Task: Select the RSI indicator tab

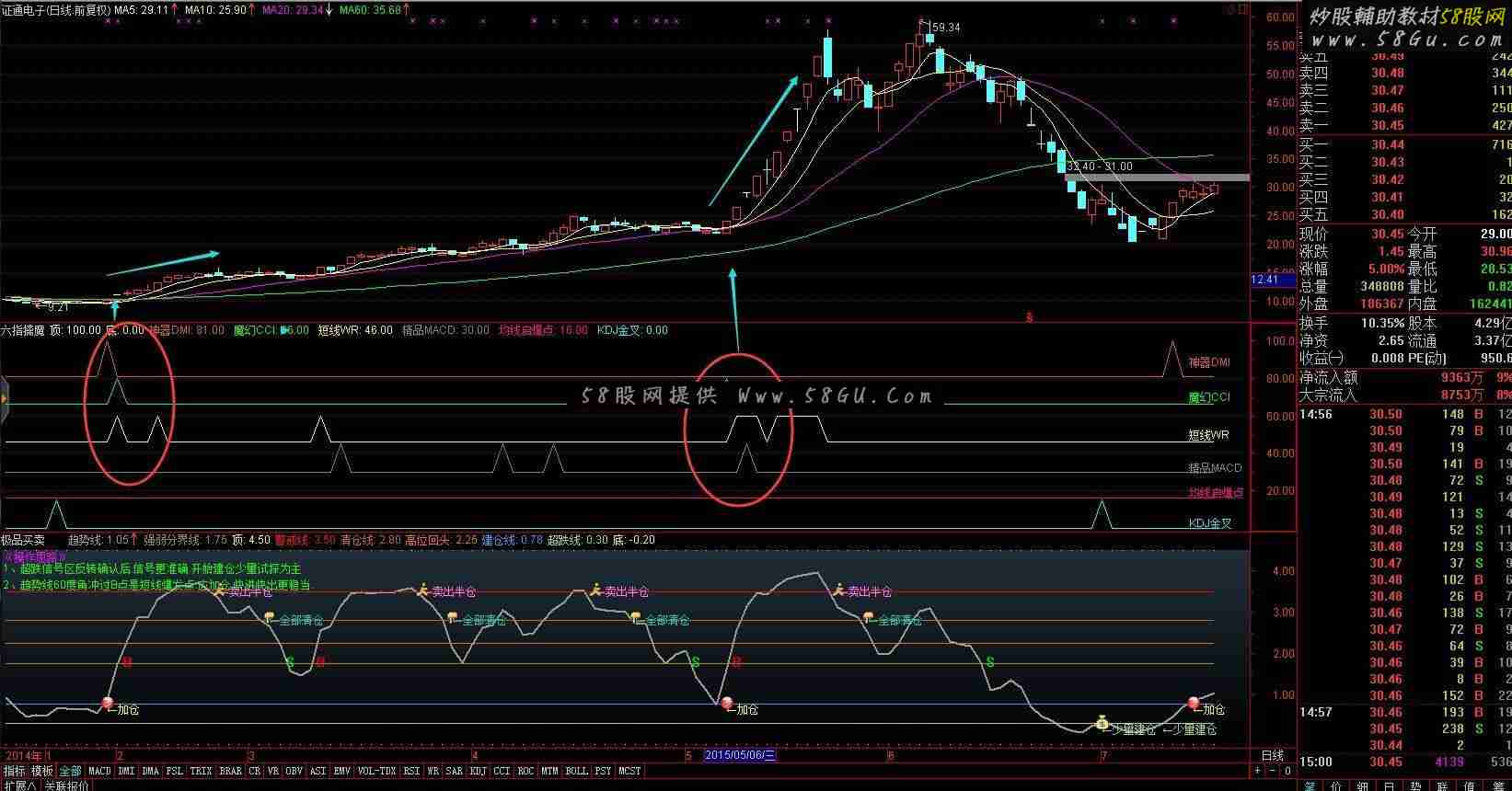Action: tap(411, 771)
